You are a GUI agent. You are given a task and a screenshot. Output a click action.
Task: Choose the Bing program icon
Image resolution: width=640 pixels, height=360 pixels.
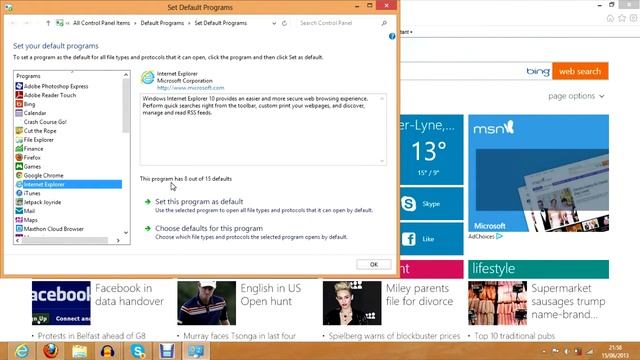(x=19, y=104)
